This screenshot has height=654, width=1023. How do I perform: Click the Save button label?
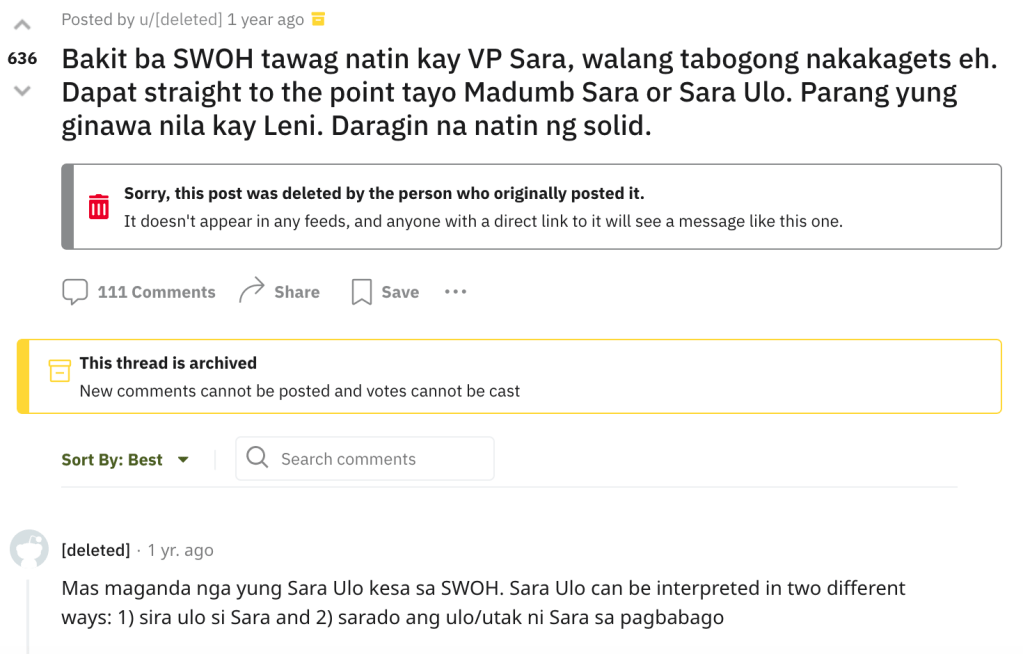coord(400,292)
